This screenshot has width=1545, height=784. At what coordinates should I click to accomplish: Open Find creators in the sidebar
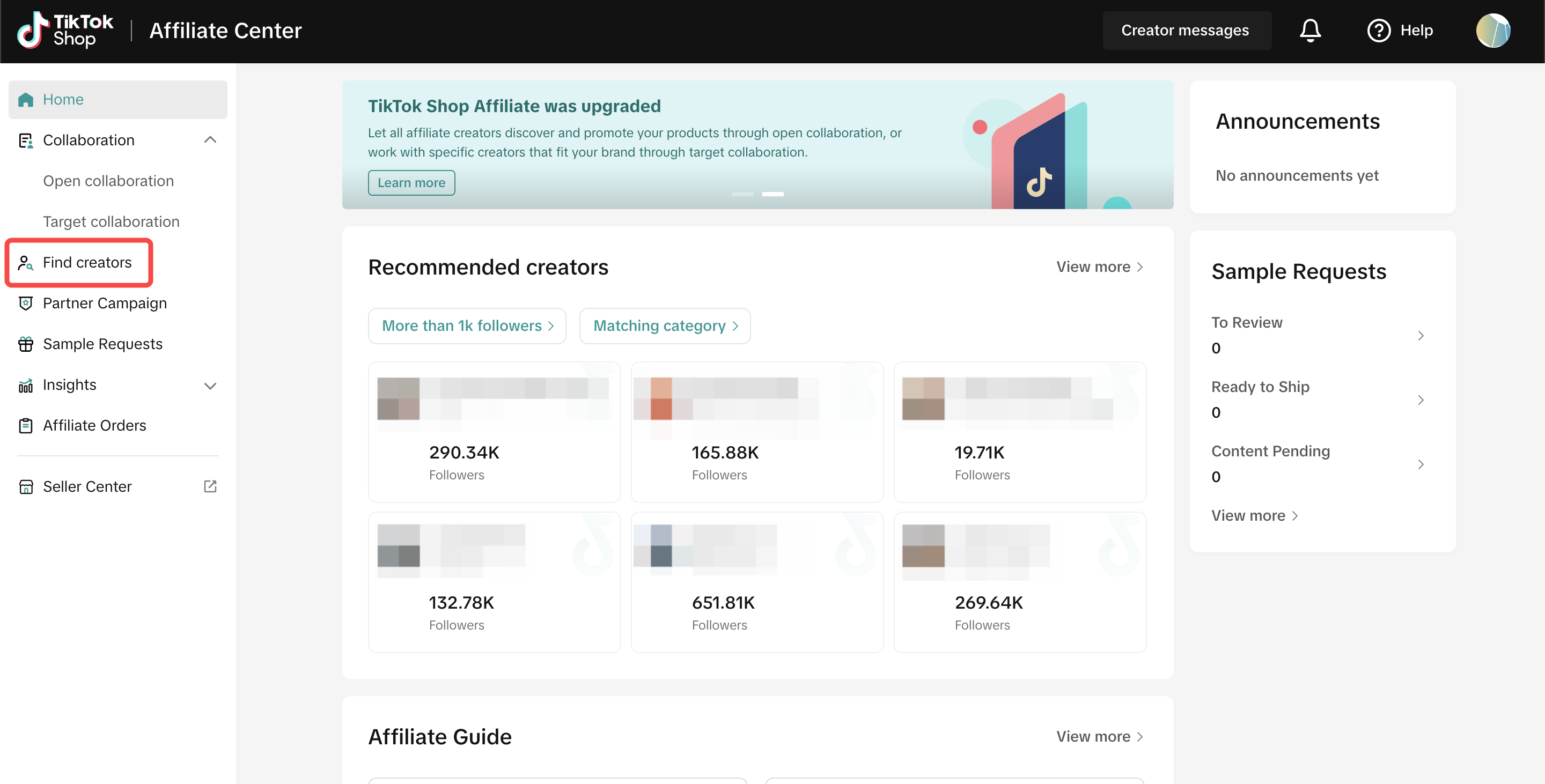[87, 263]
